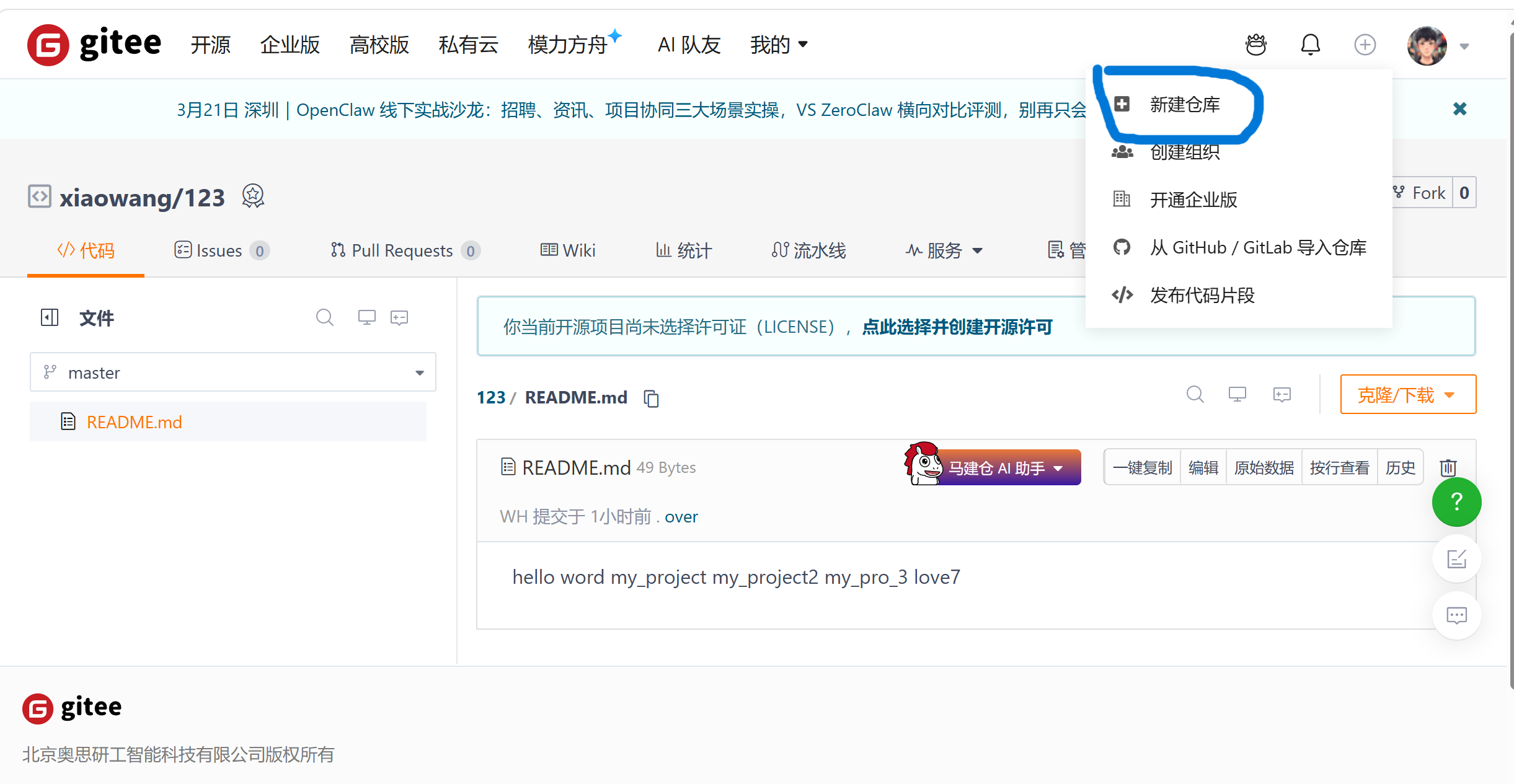This screenshot has width=1514, height=784.
Task: Collapse the file sidebar panel icon
Action: coord(50,317)
